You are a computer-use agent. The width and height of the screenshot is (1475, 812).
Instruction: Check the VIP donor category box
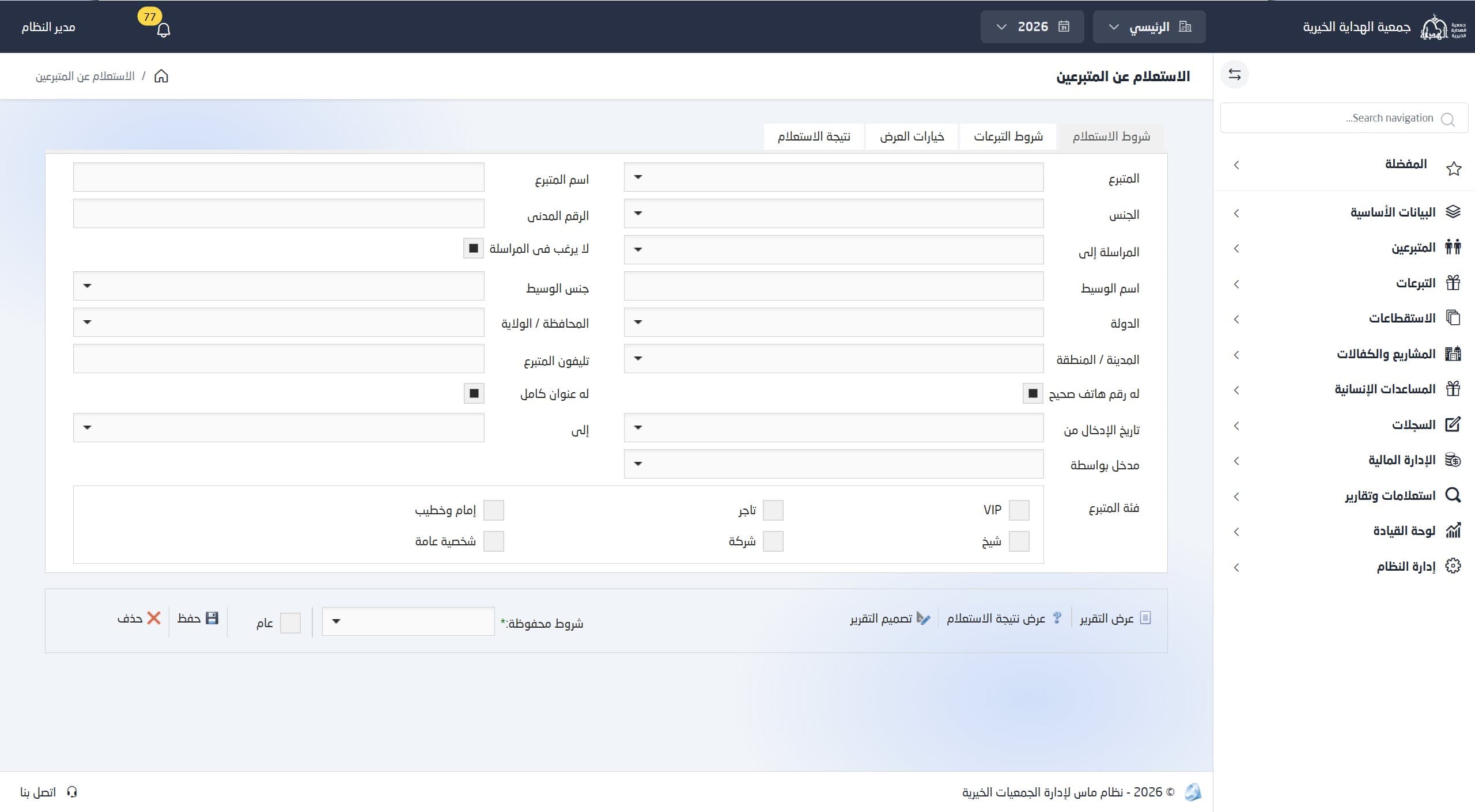click(x=1019, y=510)
